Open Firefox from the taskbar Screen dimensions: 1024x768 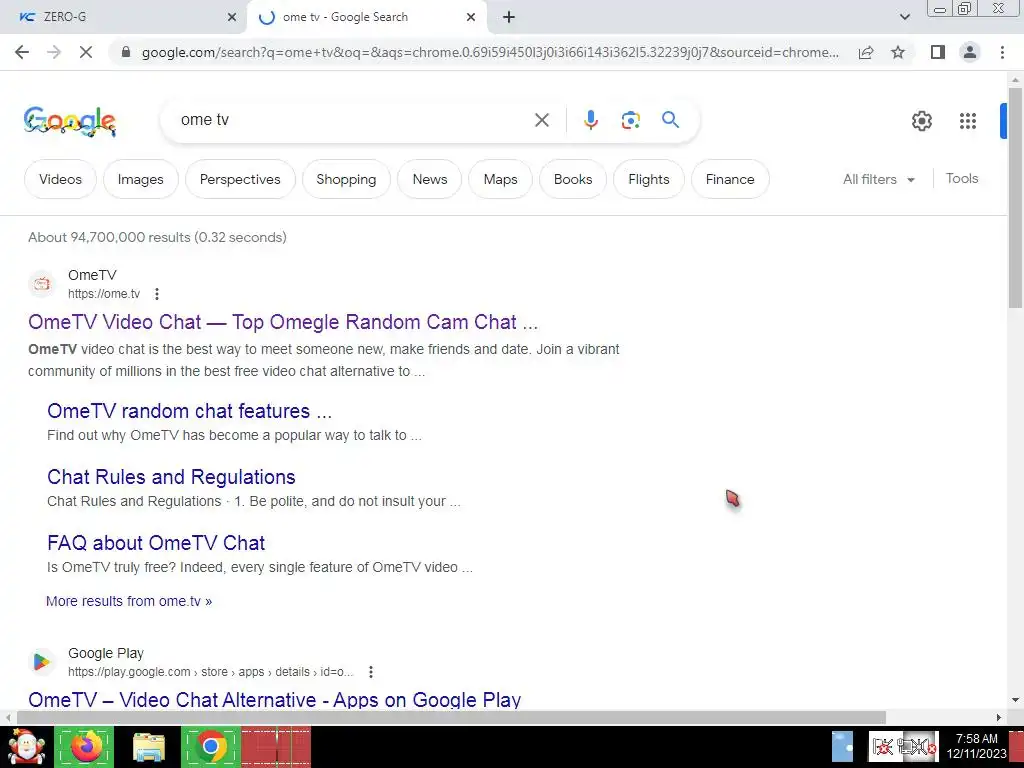tap(85, 746)
